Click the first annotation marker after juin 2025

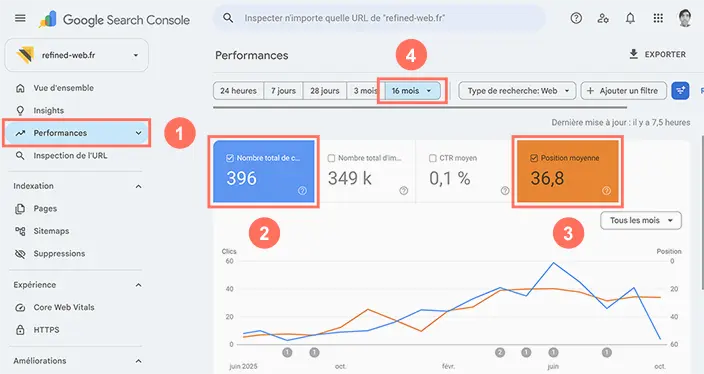tap(287, 352)
